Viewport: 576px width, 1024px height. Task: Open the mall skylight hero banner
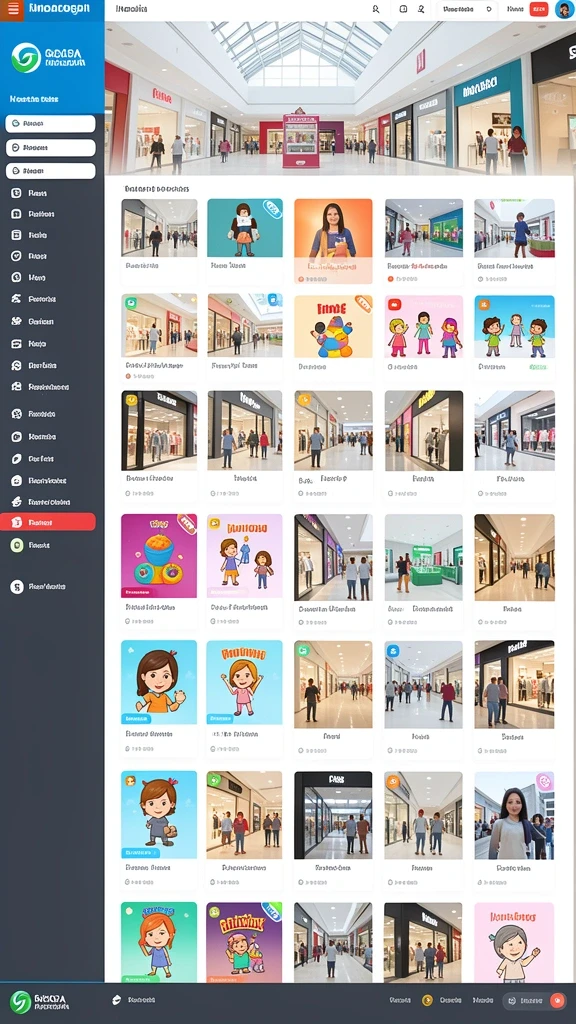(340, 98)
